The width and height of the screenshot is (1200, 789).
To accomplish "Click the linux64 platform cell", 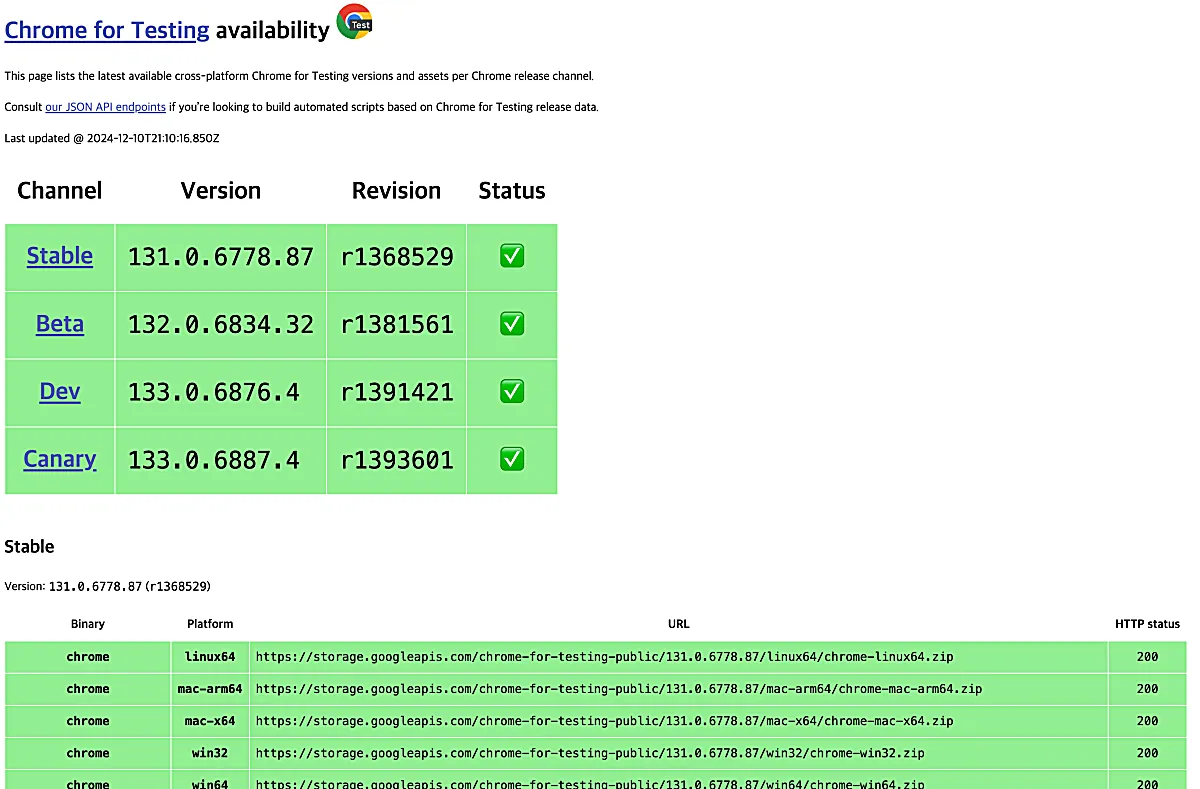I will point(210,657).
